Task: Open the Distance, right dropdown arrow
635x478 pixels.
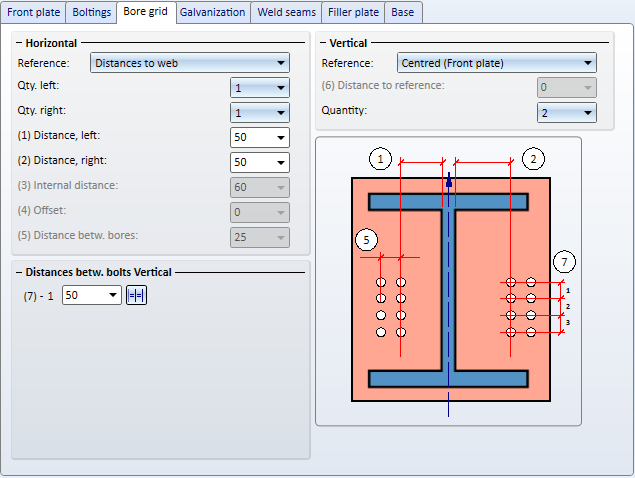Action: coord(281,162)
